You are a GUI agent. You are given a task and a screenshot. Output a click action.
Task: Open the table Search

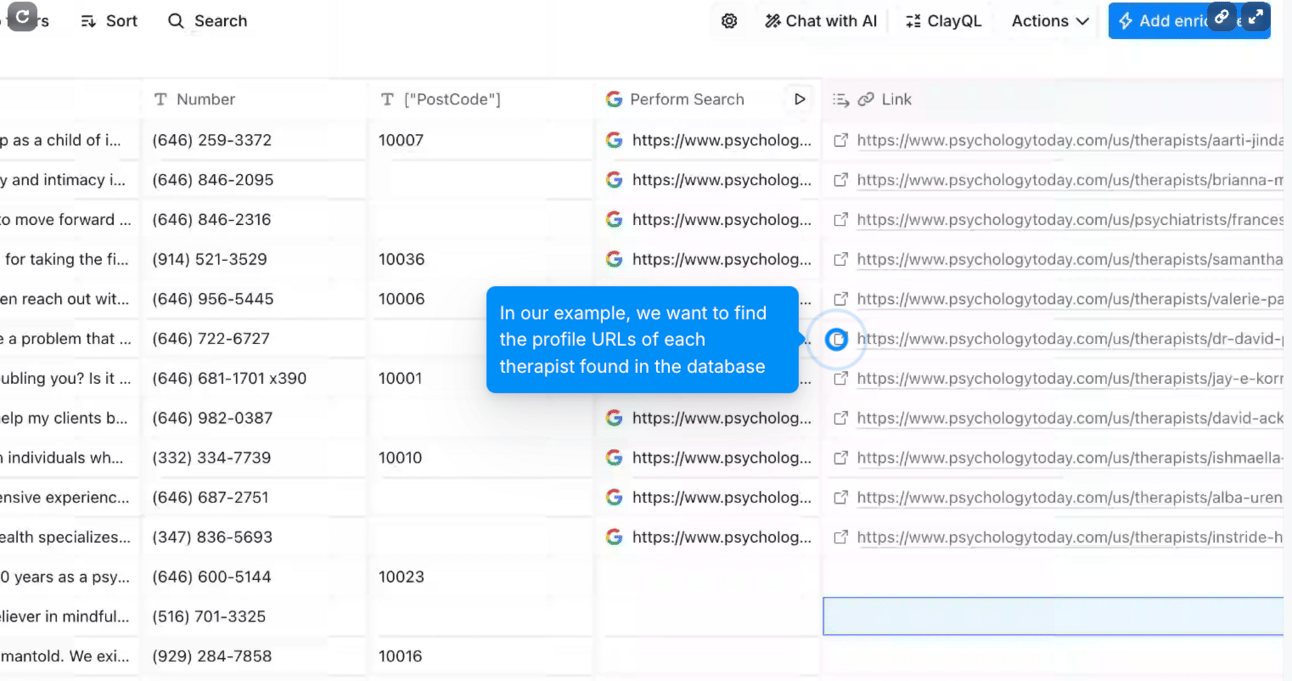pos(207,21)
